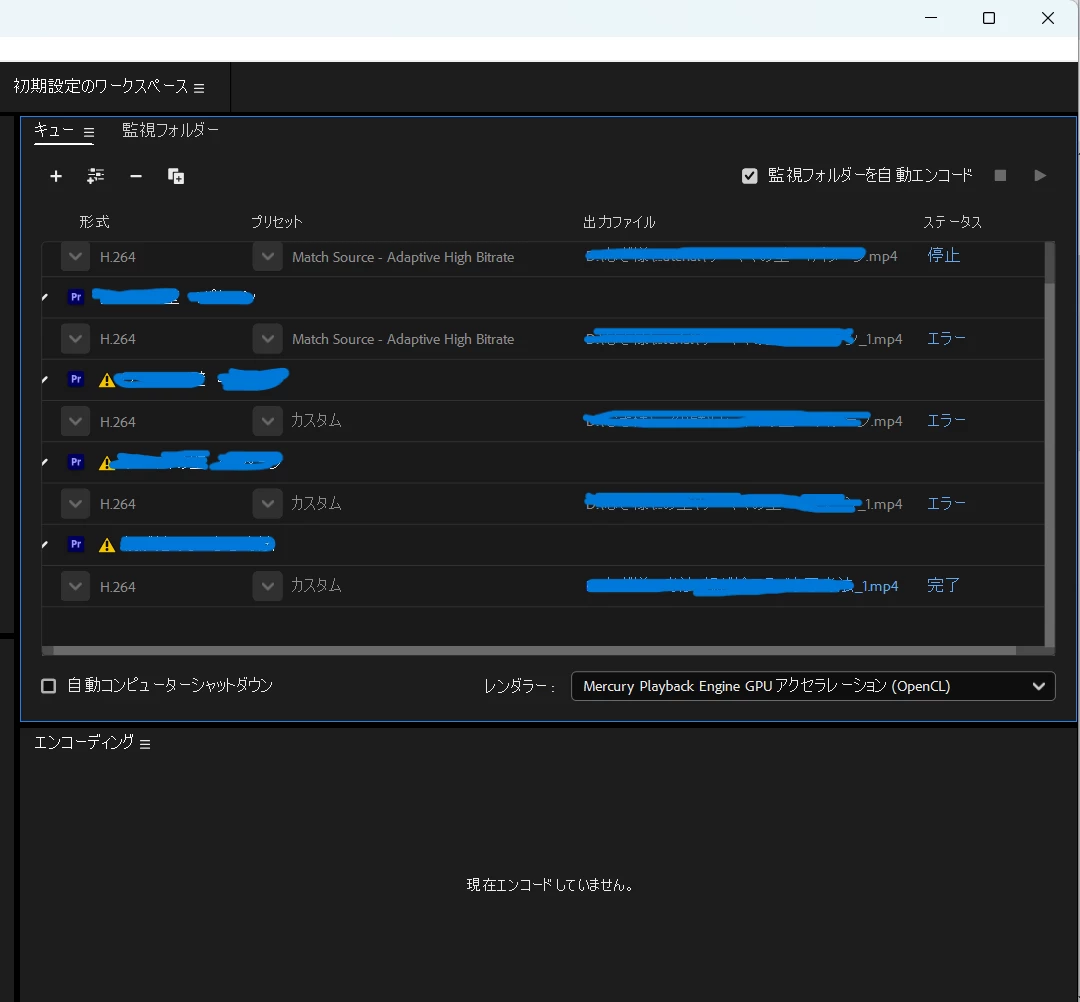Click the first Premiere Pro source icon

76,297
